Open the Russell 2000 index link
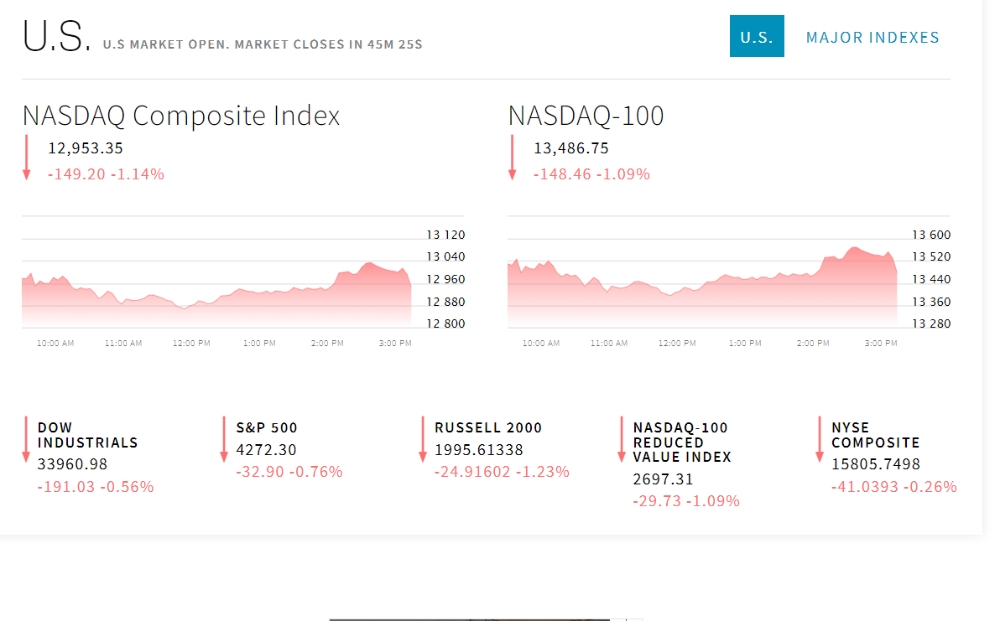This screenshot has height=621, width=1000. pyautogui.click(x=488, y=428)
